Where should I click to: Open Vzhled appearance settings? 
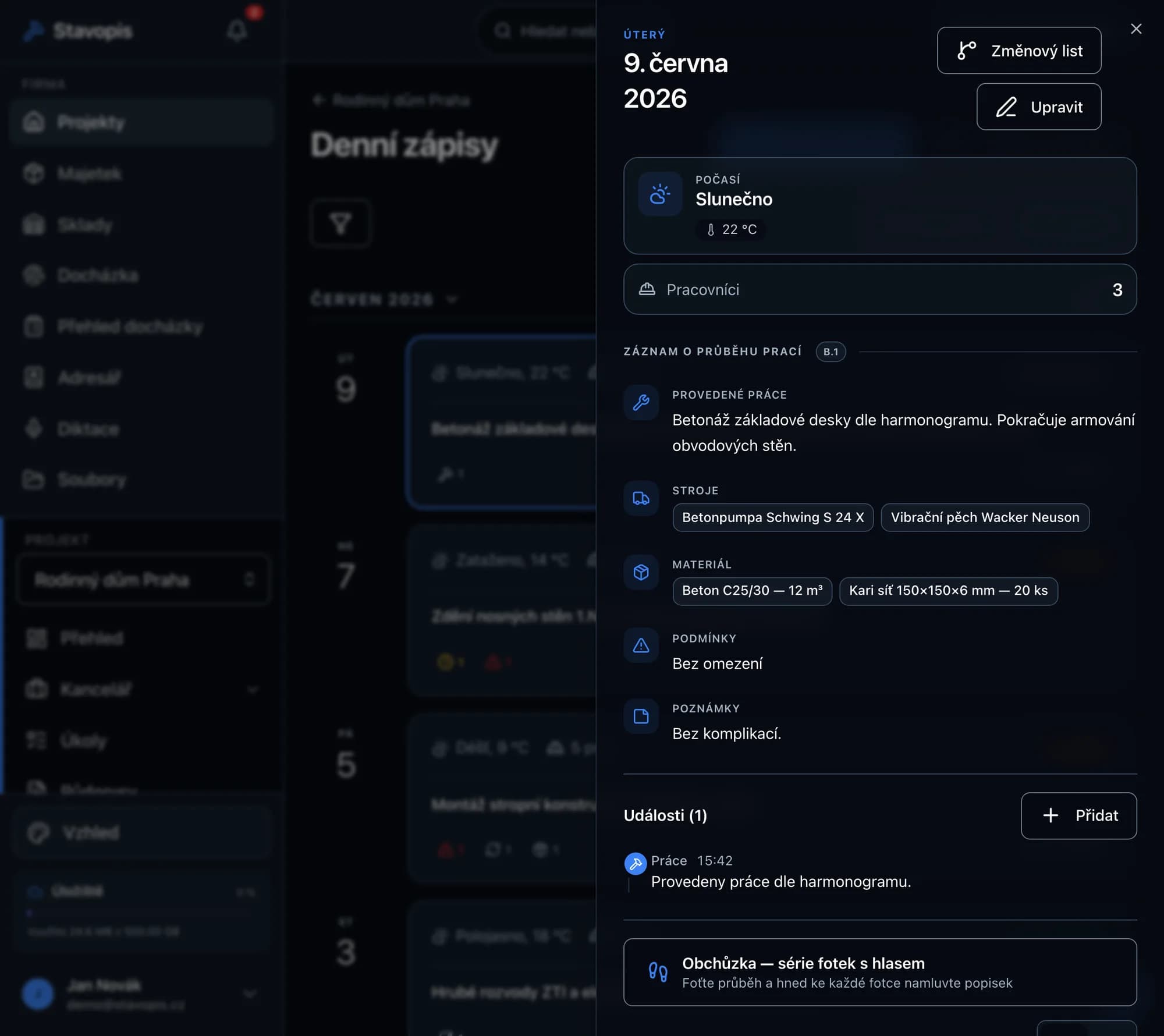(143, 833)
